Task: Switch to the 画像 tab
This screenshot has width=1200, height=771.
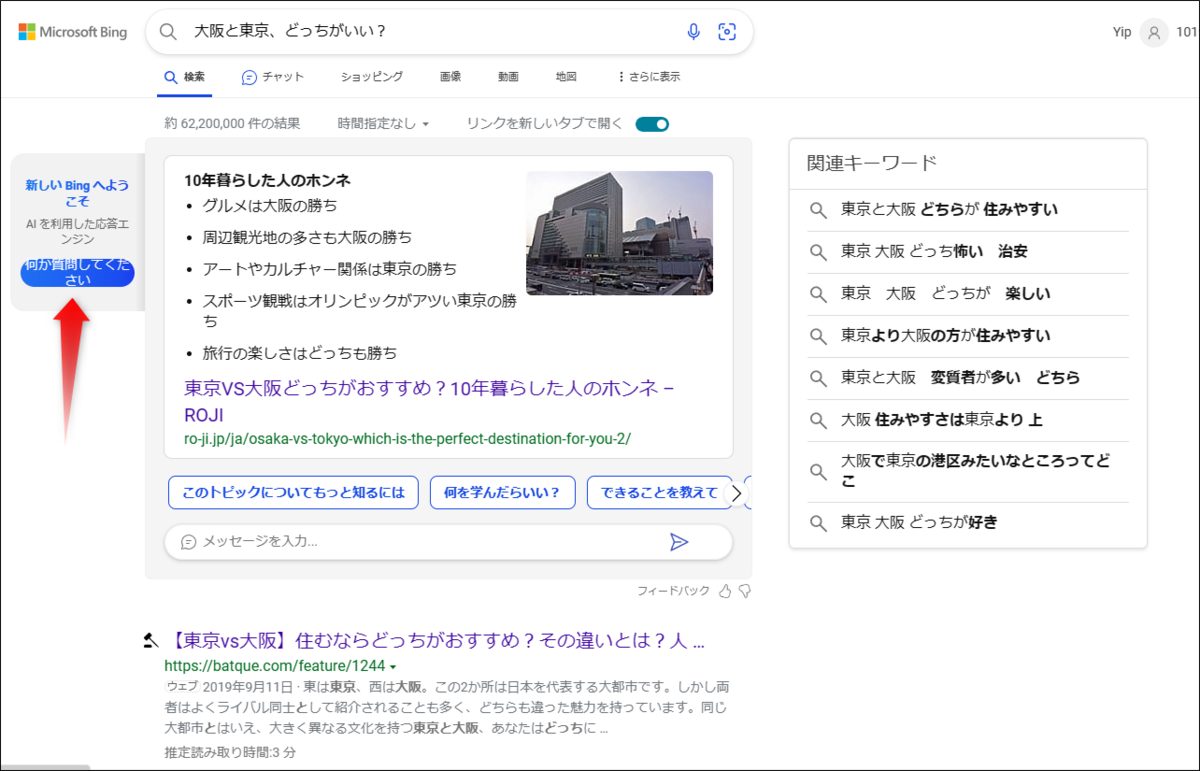Action: point(450,76)
